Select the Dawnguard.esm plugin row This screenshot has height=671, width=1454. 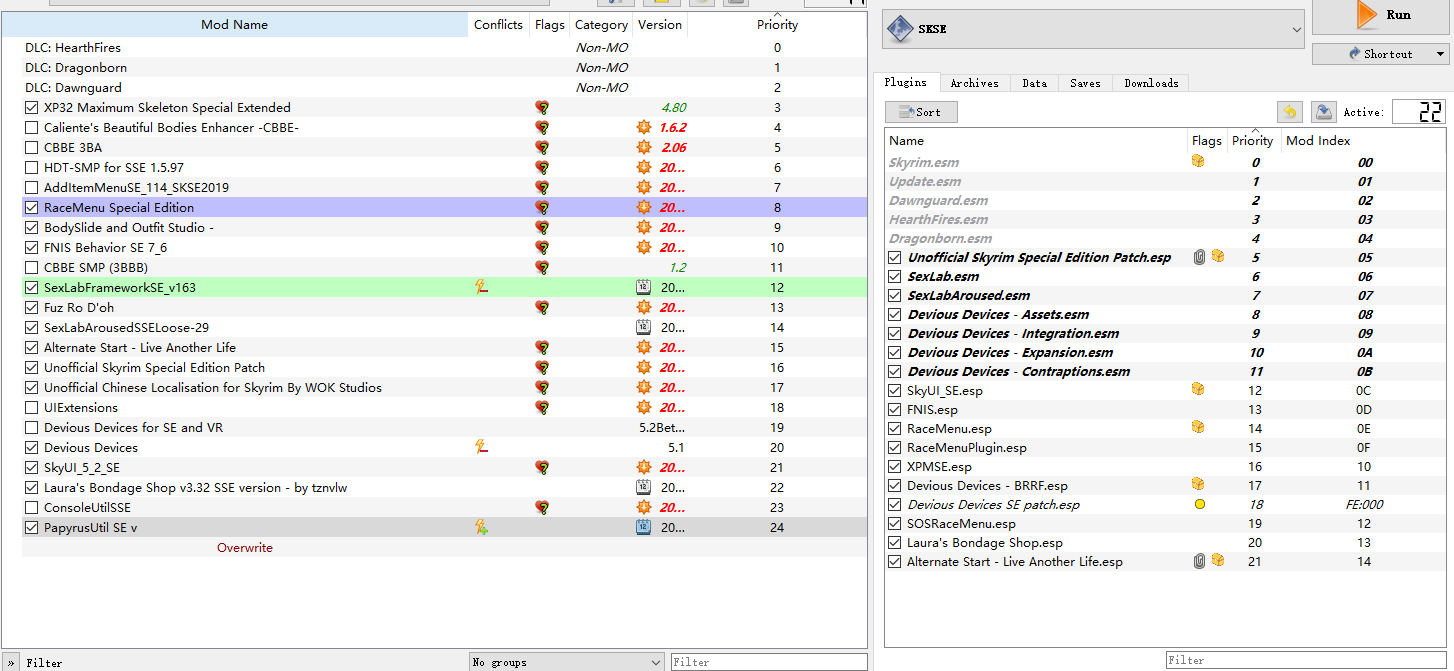click(1167, 200)
